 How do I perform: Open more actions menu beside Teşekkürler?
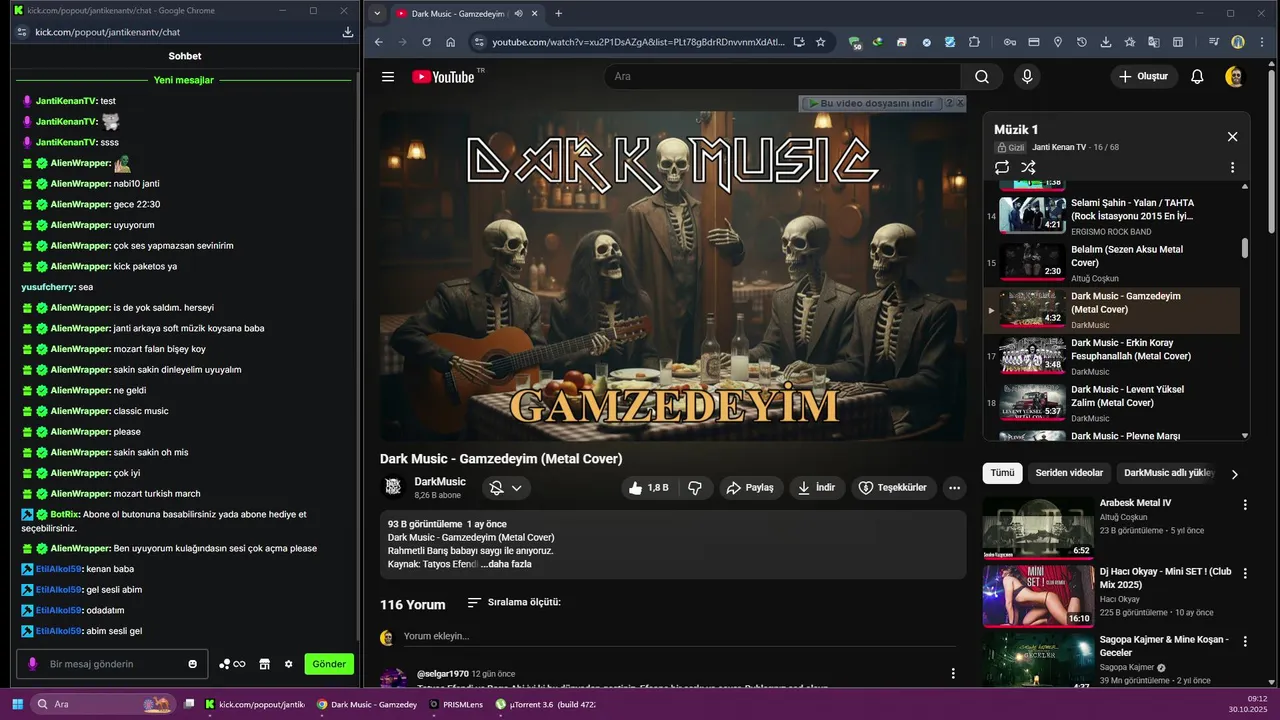955,488
